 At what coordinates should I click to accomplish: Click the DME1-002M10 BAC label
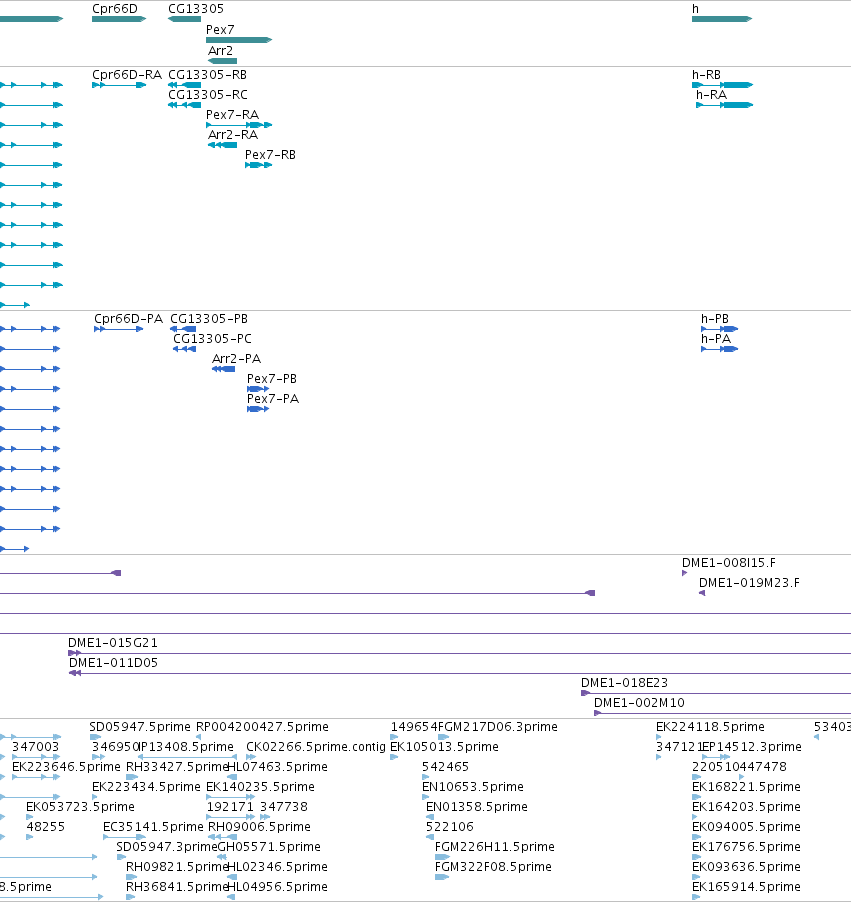(639, 702)
